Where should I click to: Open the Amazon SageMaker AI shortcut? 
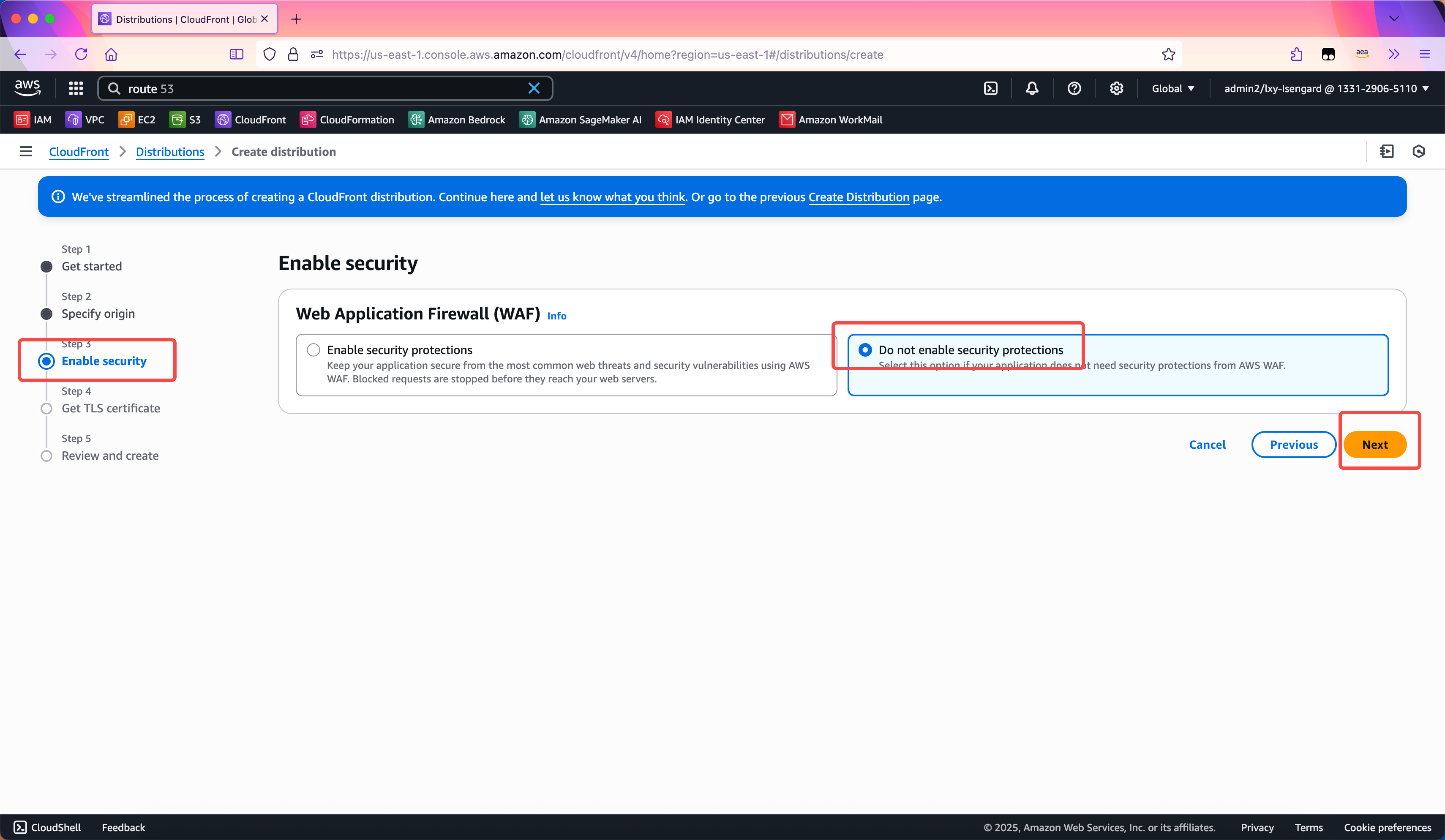point(580,120)
